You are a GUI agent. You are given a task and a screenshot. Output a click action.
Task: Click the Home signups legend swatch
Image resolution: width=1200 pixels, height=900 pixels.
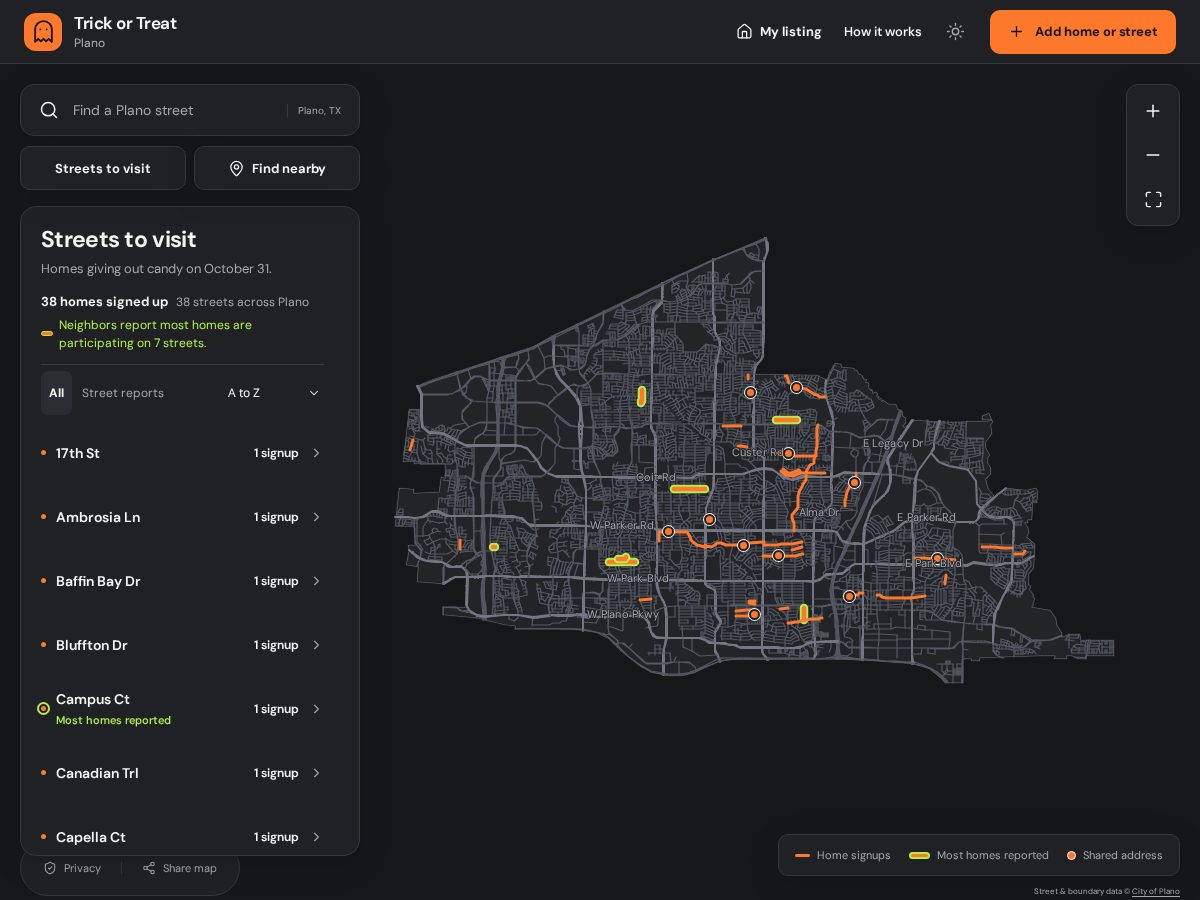802,856
